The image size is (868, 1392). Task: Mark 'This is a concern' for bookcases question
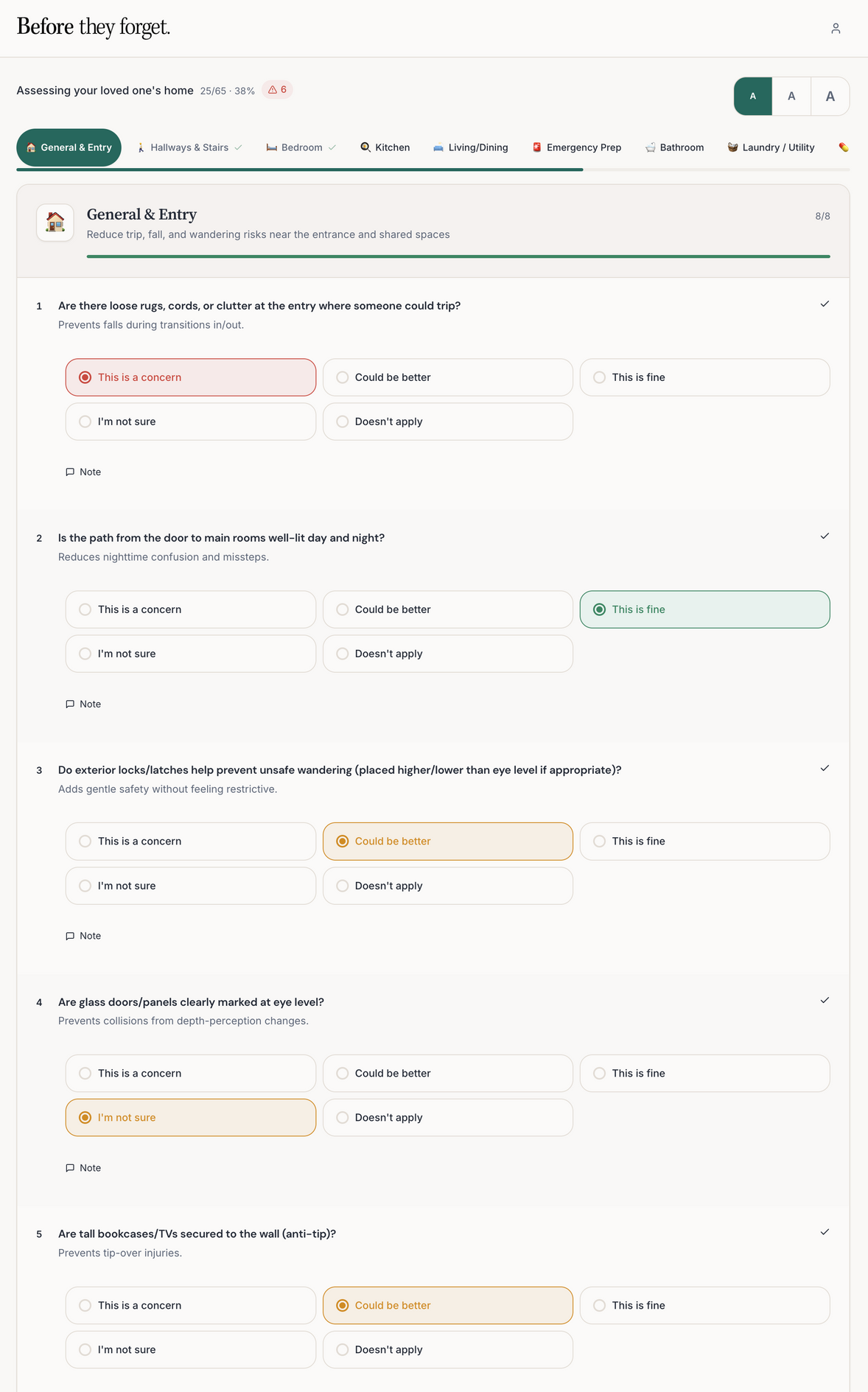pyautogui.click(x=190, y=1306)
